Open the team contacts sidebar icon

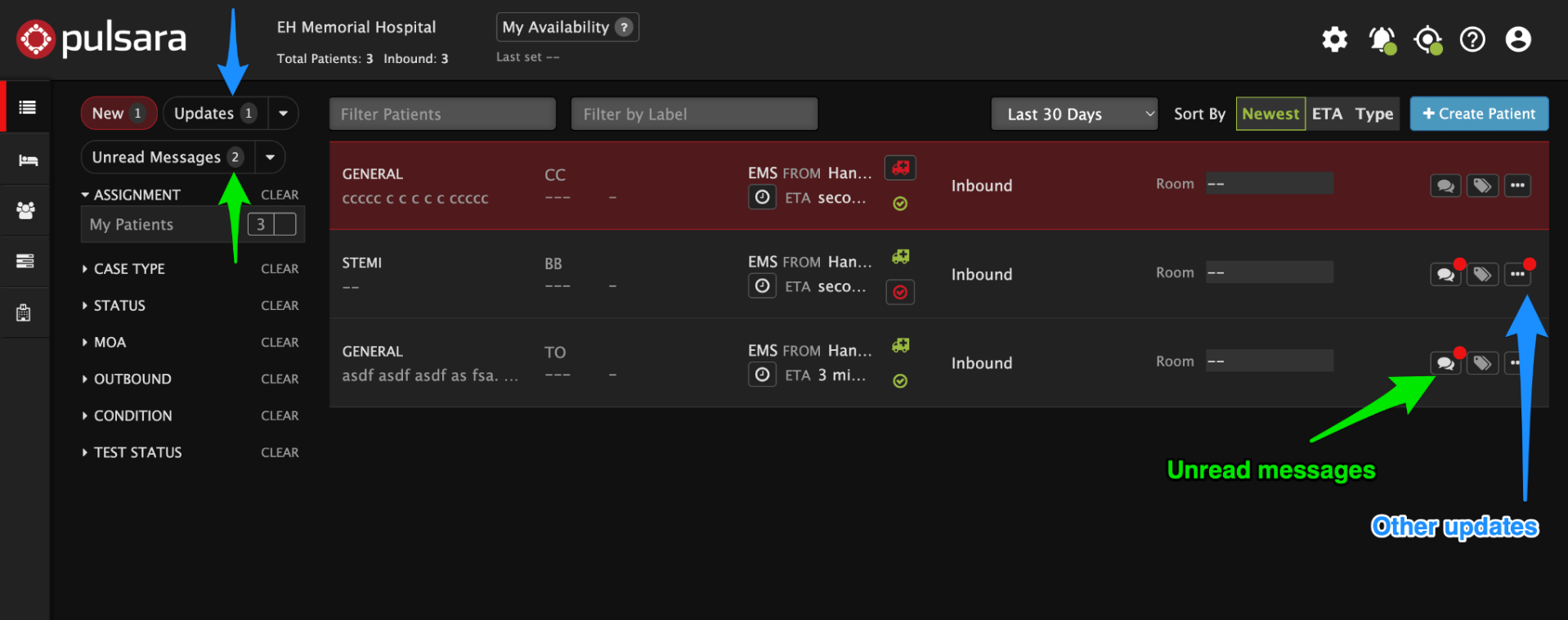click(x=26, y=210)
